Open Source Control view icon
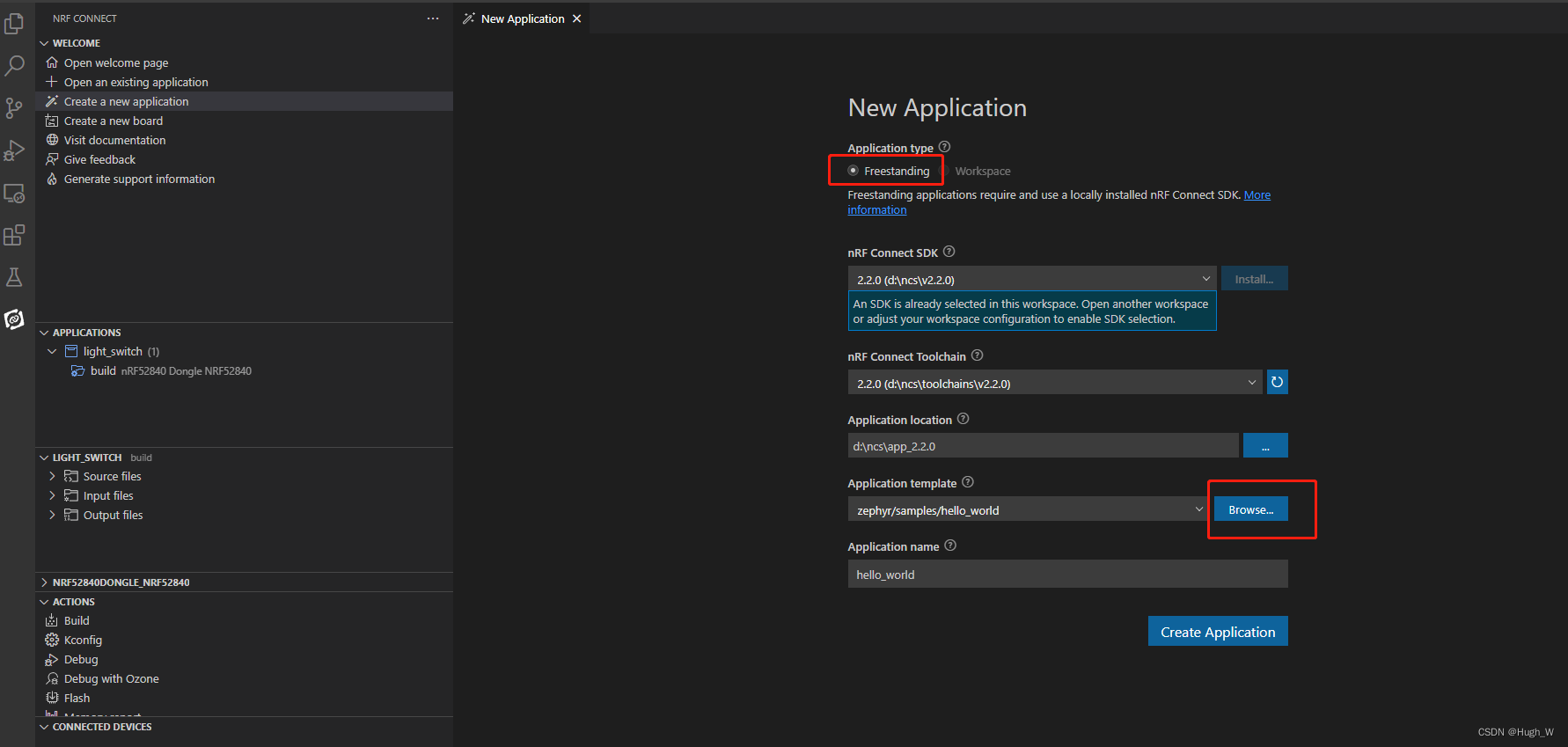This screenshot has width=1568, height=747. (14, 108)
